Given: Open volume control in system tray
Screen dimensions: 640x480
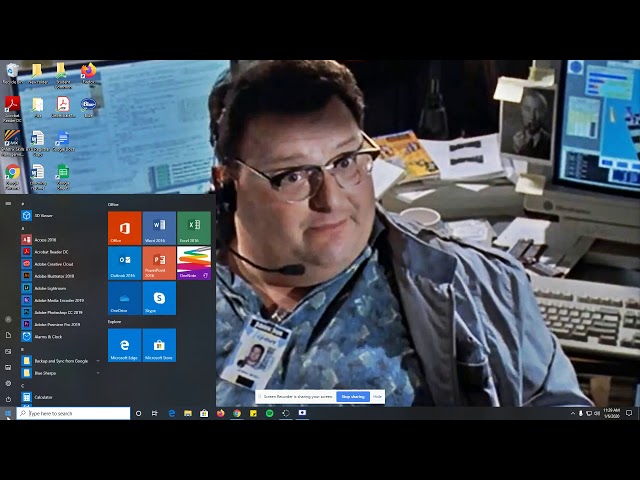Looking at the screenshot, I should click(x=597, y=413).
